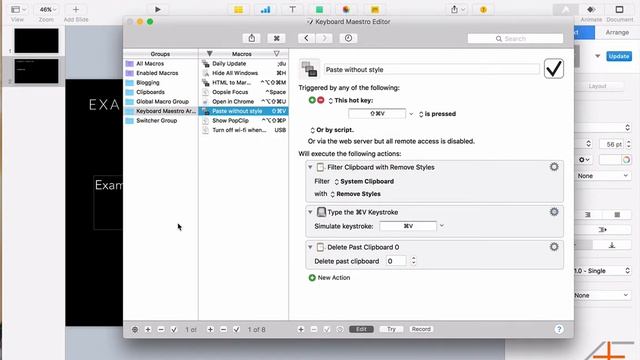Click the macro name field
This screenshot has width=640, height=360.
point(432,69)
